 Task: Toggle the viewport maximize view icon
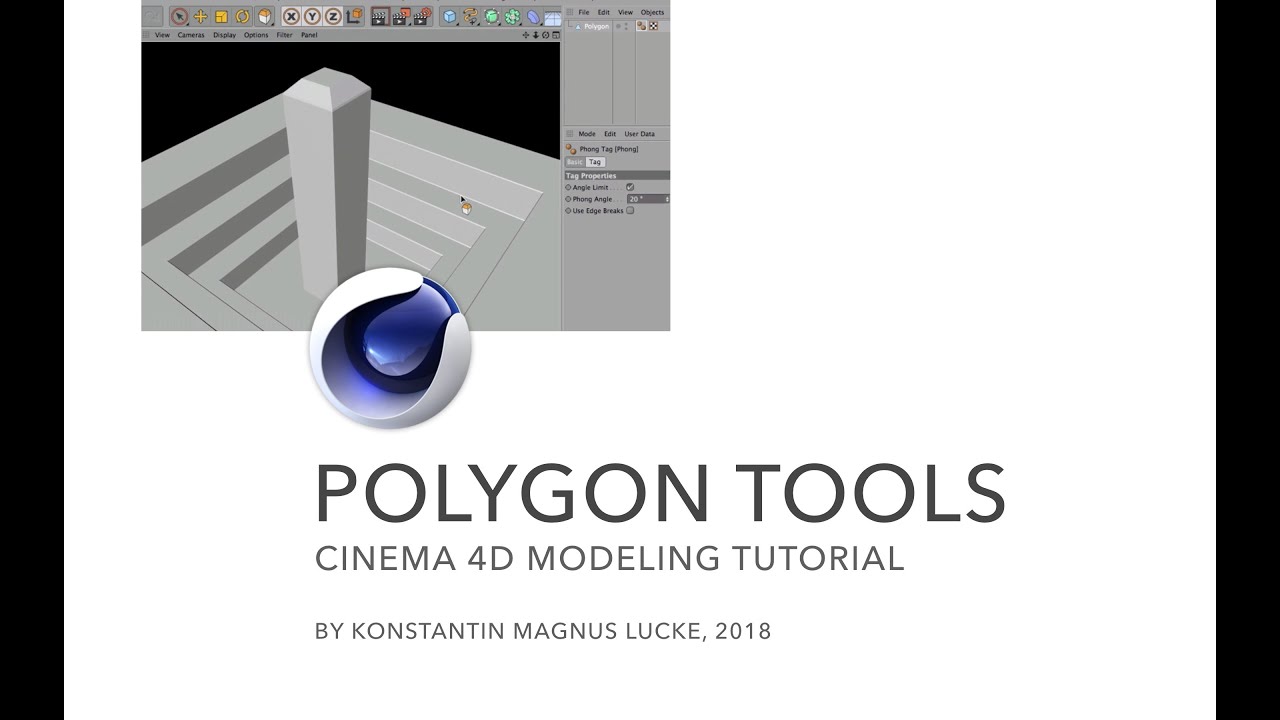[555, 35]
